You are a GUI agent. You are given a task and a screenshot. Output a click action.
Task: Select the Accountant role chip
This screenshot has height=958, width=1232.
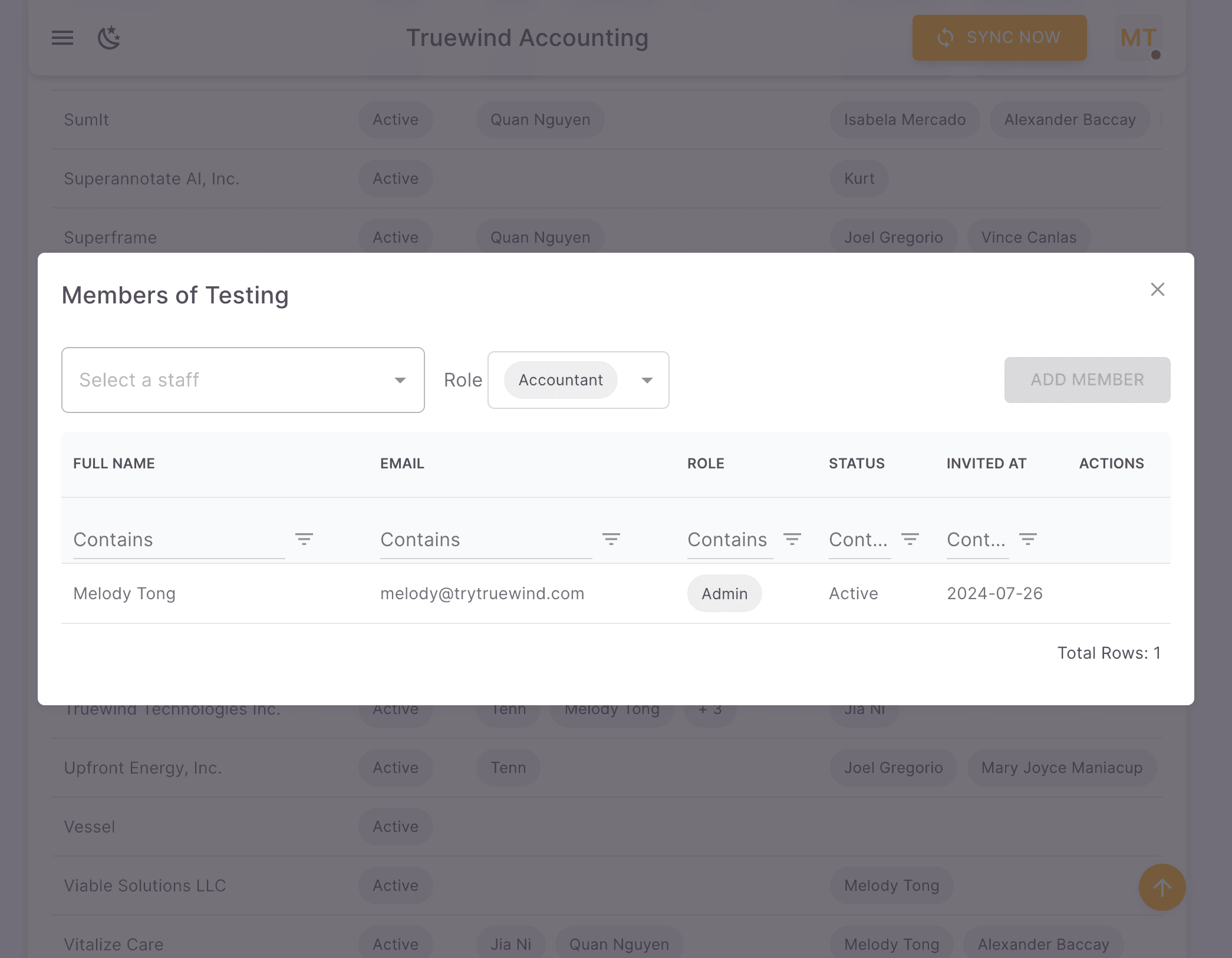560,380
